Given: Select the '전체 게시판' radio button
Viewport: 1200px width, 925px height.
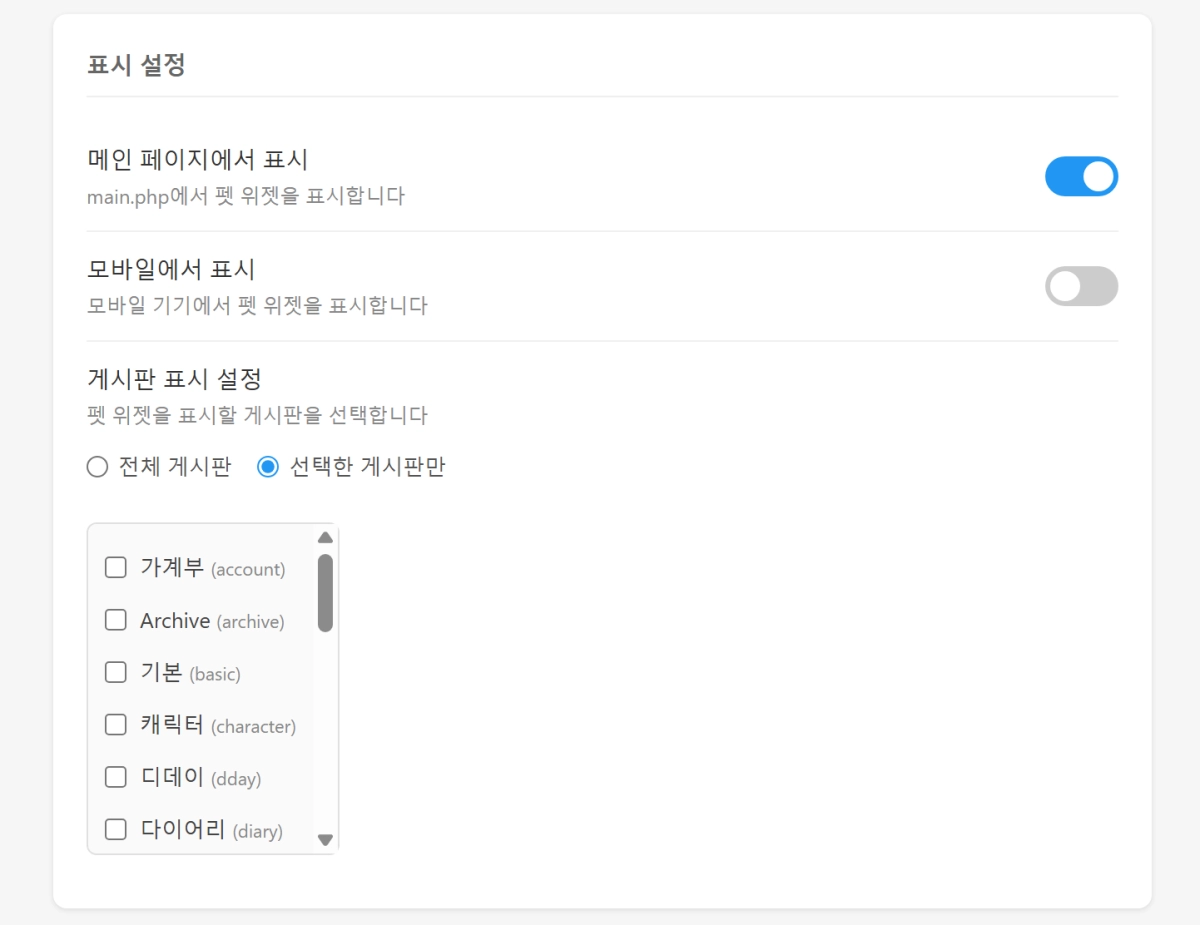Looking at the screenshot, I should tap(97, 467).
